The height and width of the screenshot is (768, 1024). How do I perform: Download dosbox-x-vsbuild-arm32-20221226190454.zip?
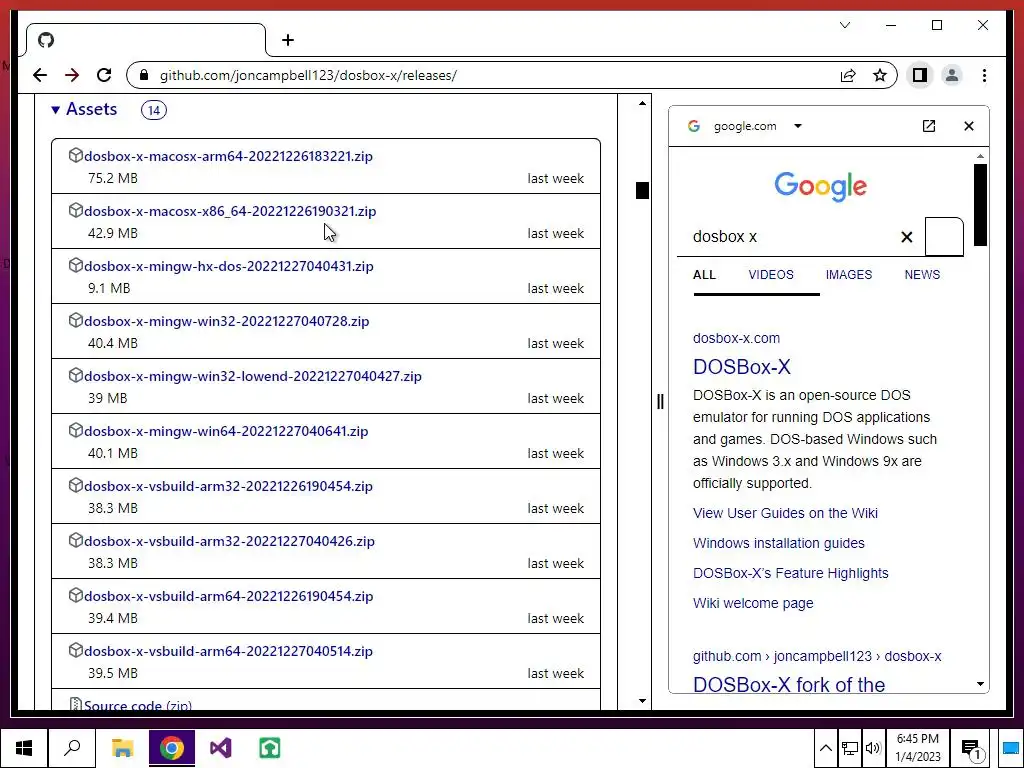[x=228, y=486]
